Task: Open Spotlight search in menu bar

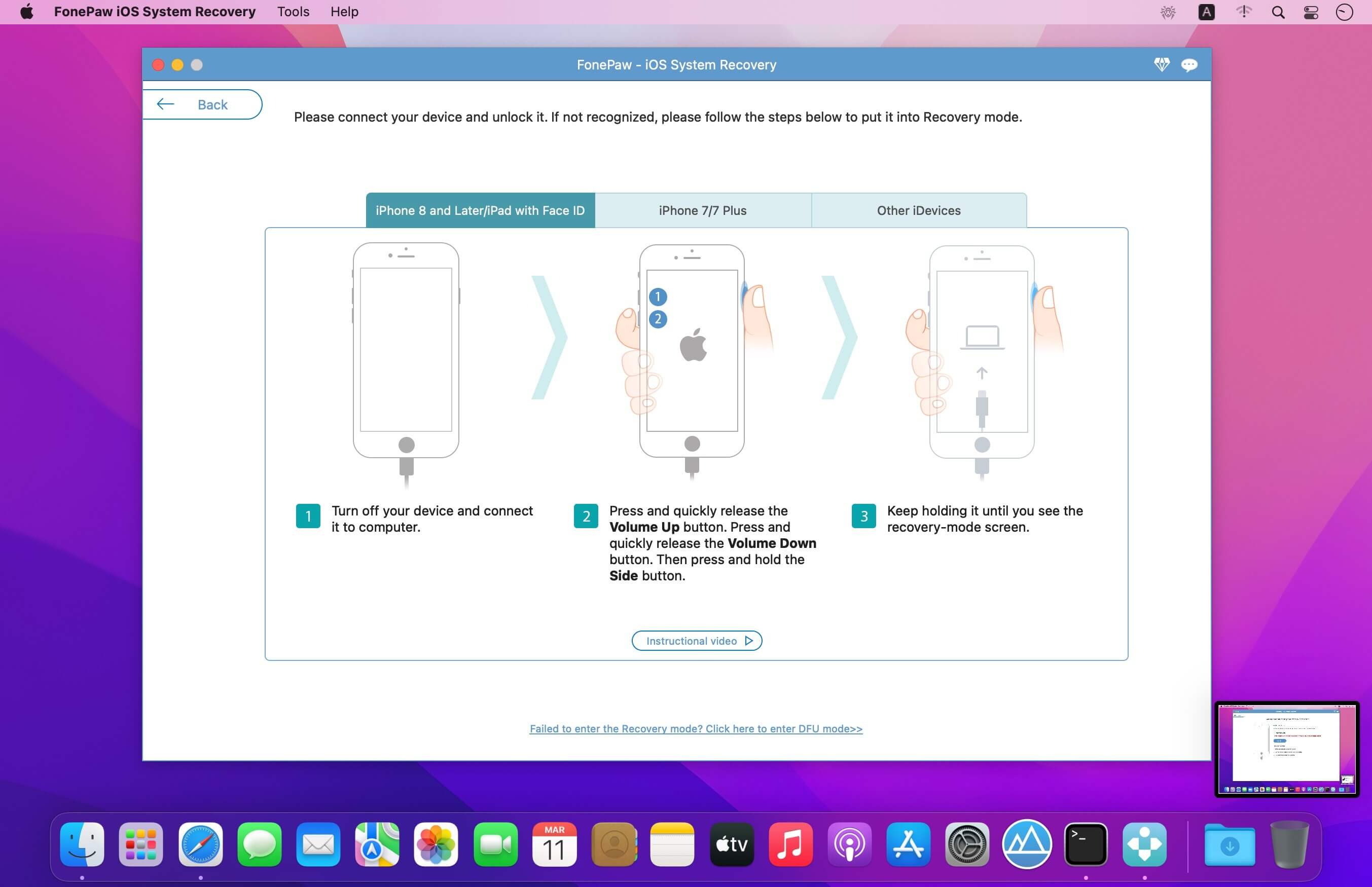Action: [1278, 12]
